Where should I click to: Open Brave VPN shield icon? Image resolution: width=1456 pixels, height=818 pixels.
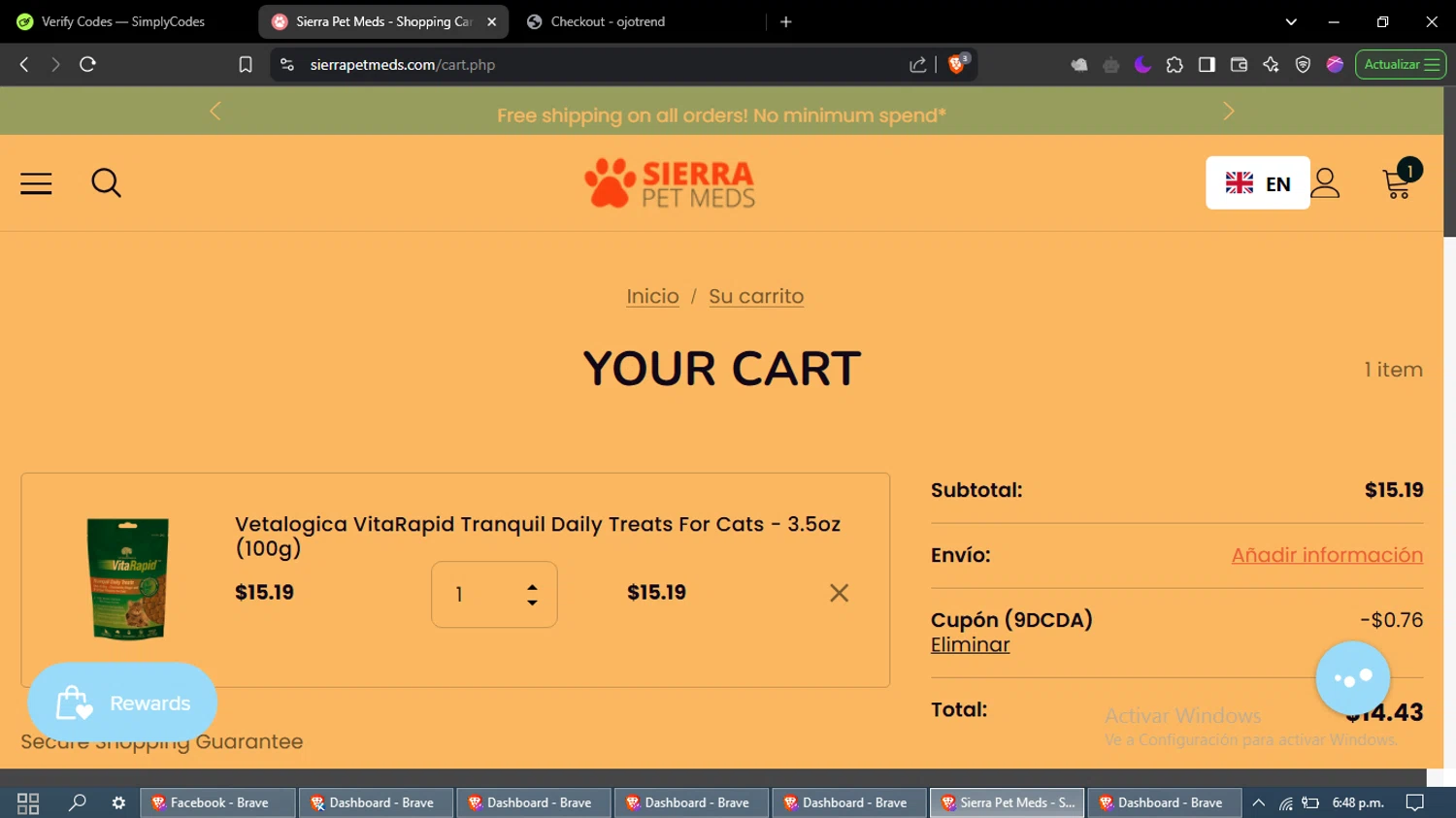pos(1303,64)
